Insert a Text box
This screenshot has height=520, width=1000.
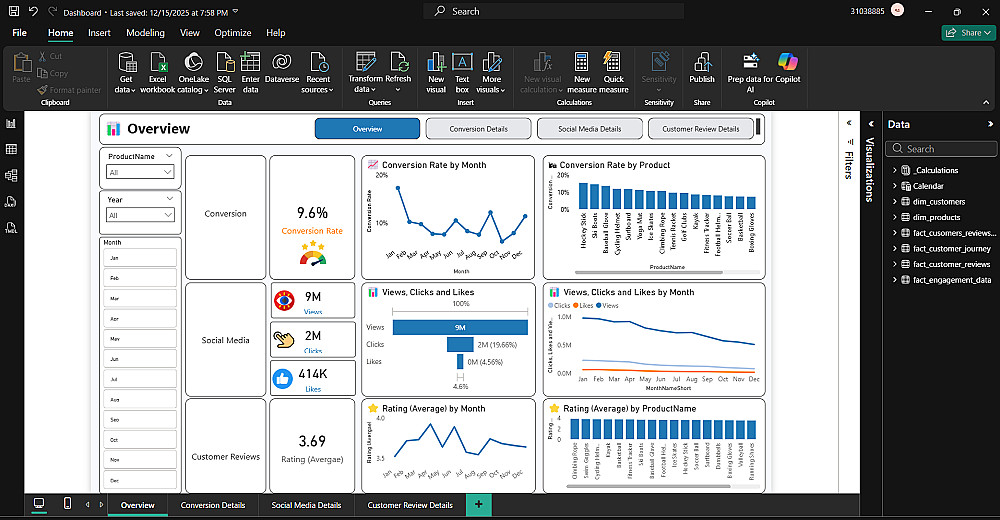[x=462, y=73]
